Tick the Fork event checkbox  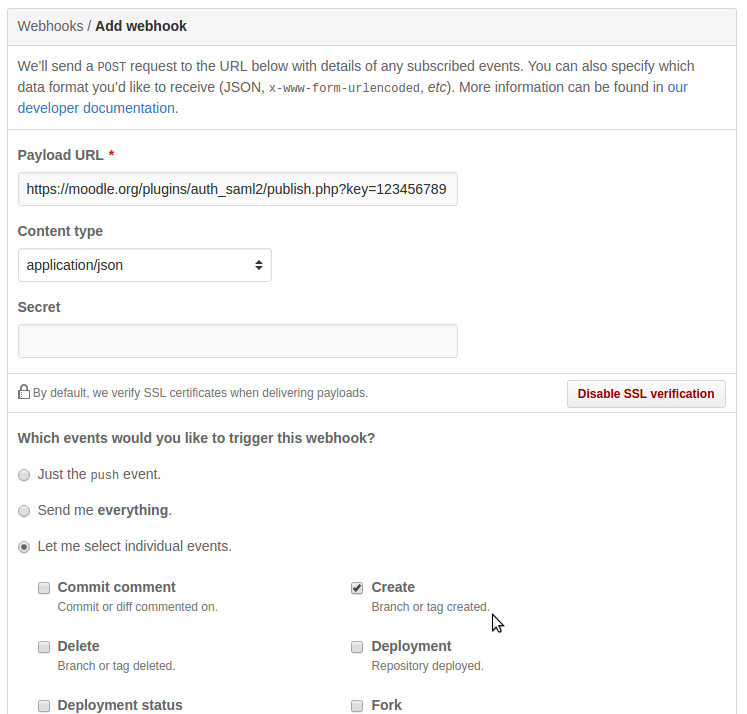coord(357,705)
